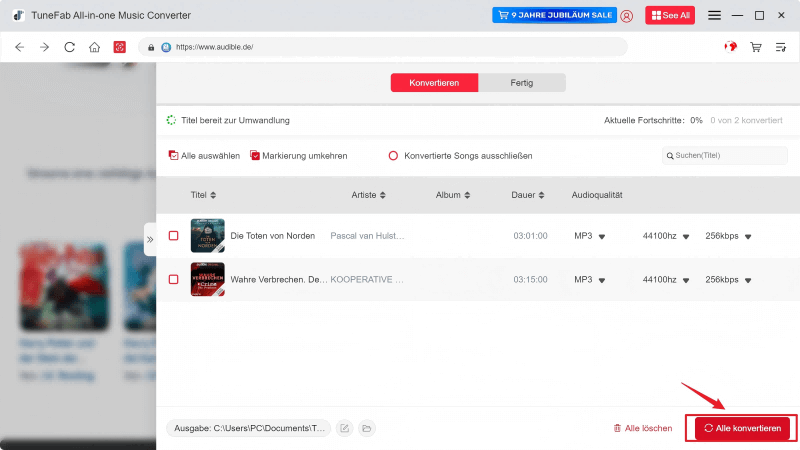Open the 9 Jahre Jubiläum Sale banner
This screenshot has height=450, width=800.
coord(554,15)
